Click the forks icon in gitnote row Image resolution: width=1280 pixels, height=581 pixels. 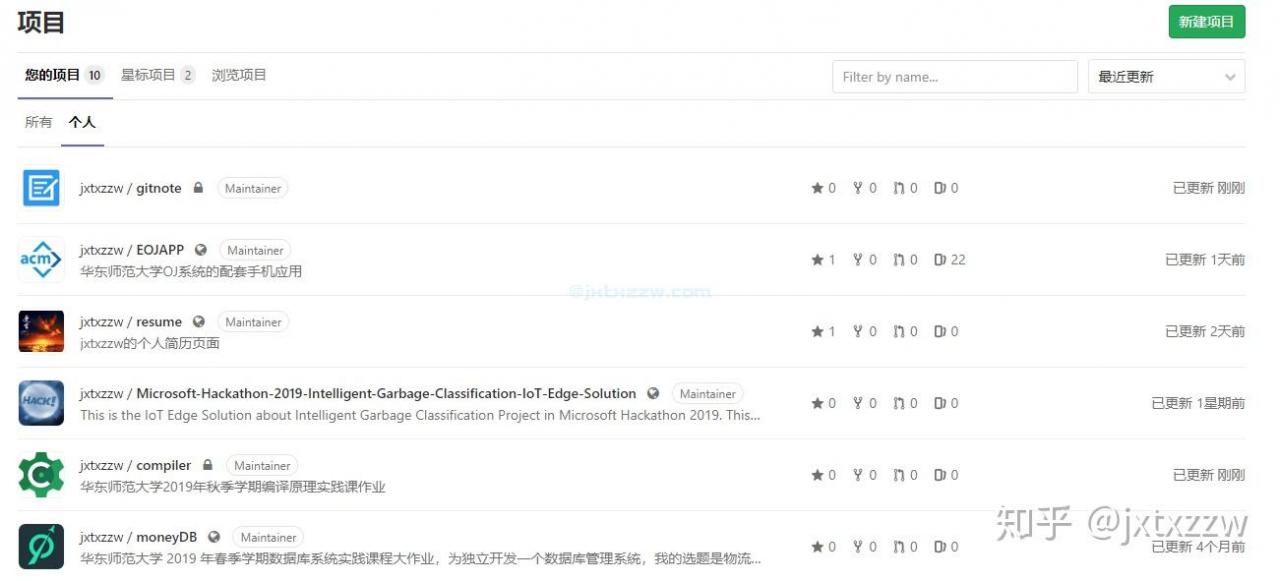858,188
